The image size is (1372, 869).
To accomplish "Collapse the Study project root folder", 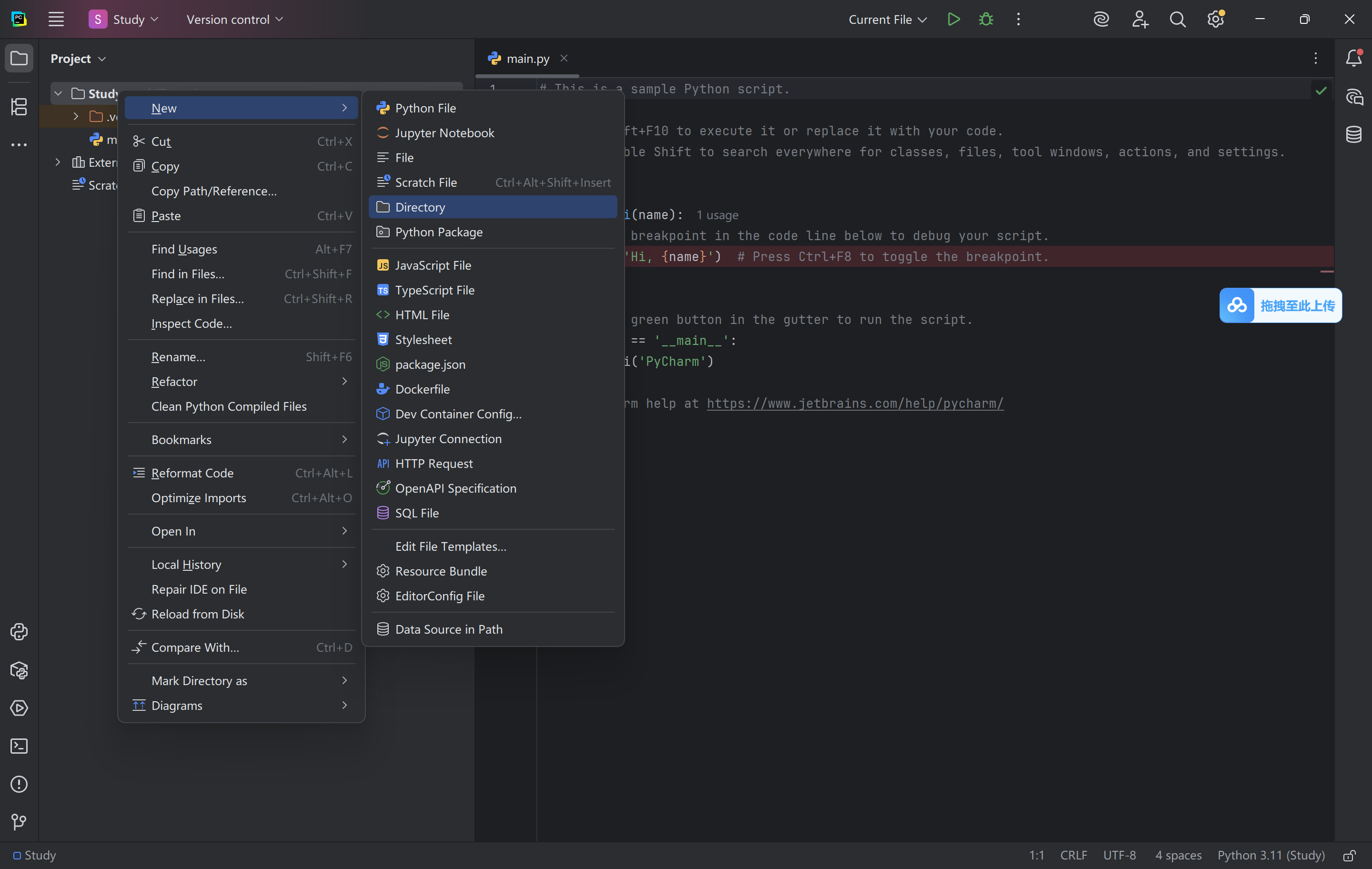I will (x=58, y=93).
